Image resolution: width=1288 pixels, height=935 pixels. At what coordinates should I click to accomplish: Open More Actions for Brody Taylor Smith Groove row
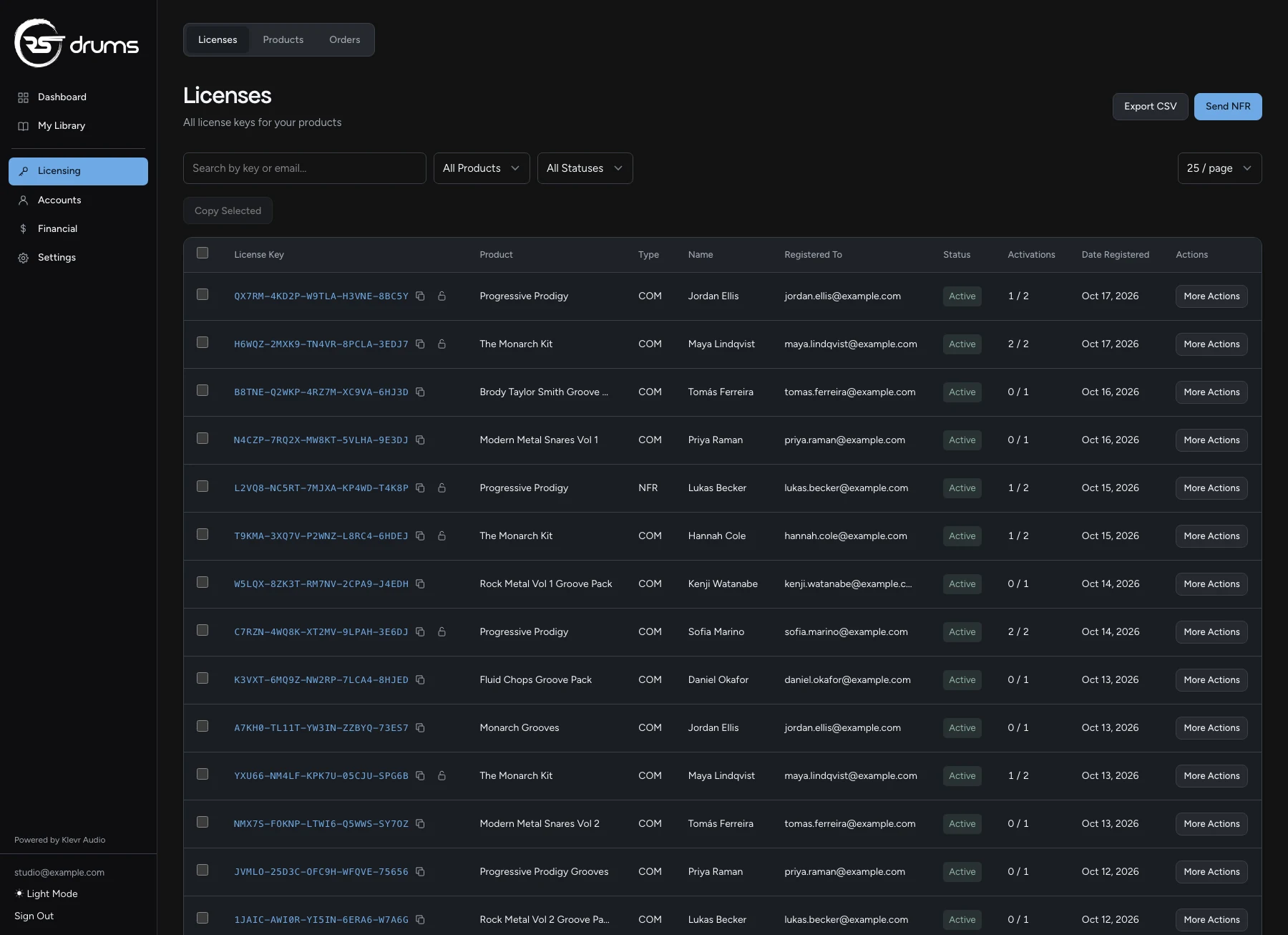pyautogui.click(x=1211, y=392)
